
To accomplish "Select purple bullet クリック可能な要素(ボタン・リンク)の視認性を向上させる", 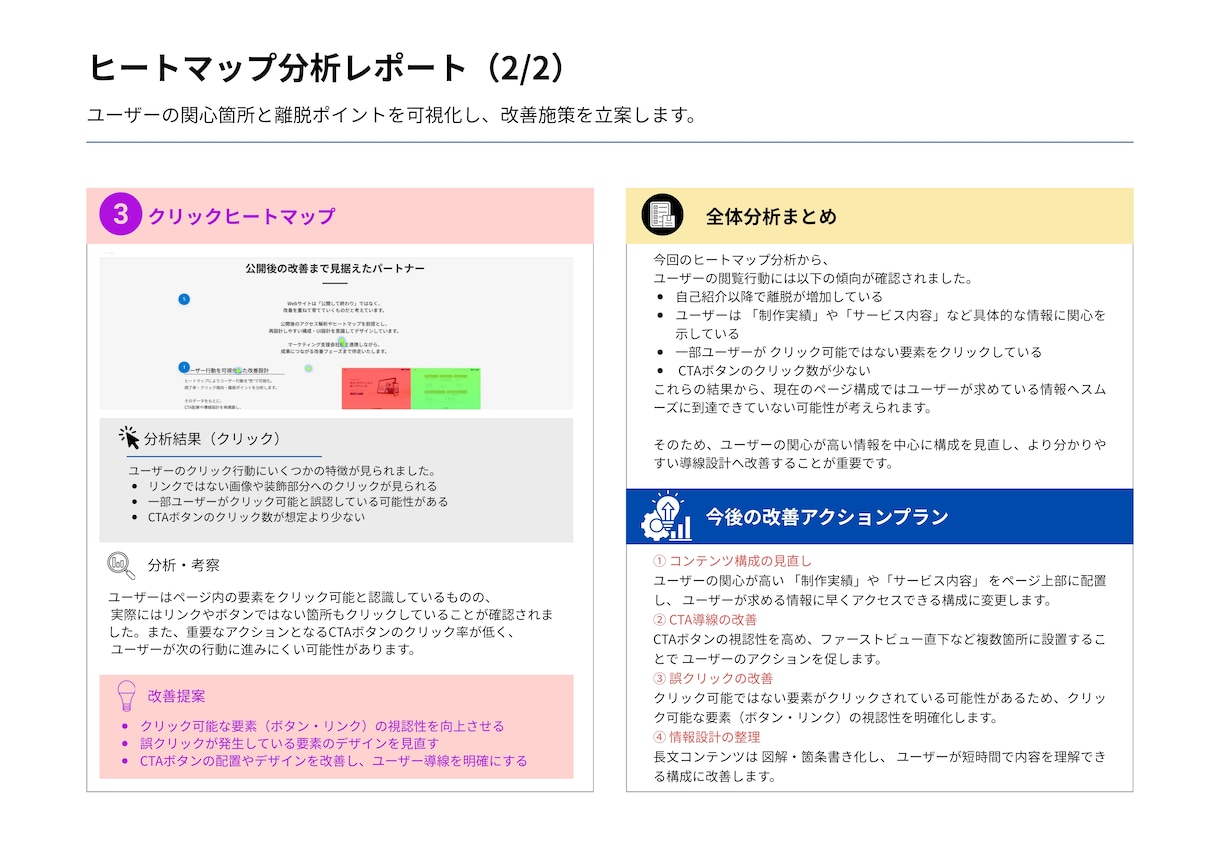I will 322,726.
